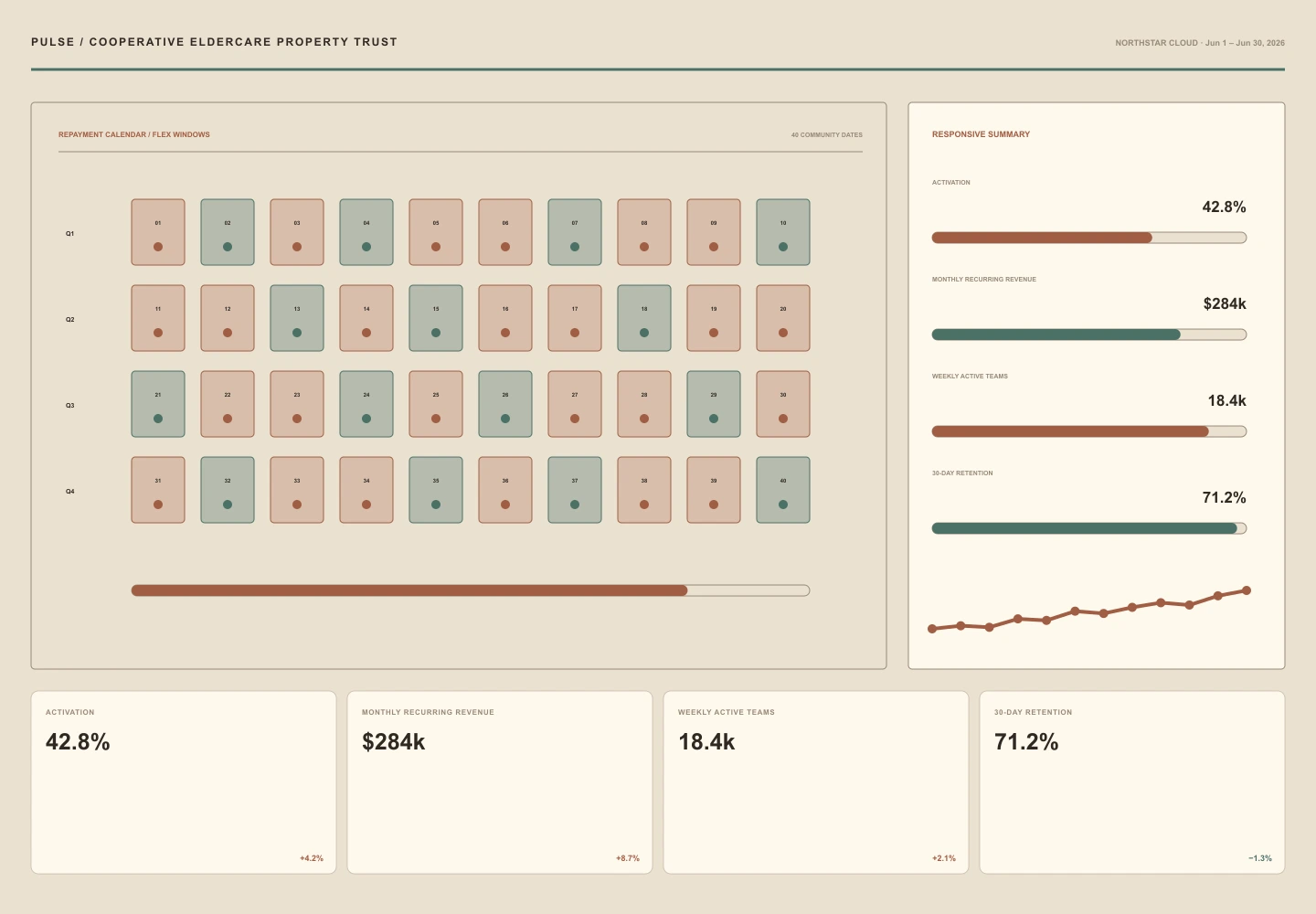1316x914 pixels.
Task: Click the Activation summary progress bar
Action: [x=1089, y=238]
